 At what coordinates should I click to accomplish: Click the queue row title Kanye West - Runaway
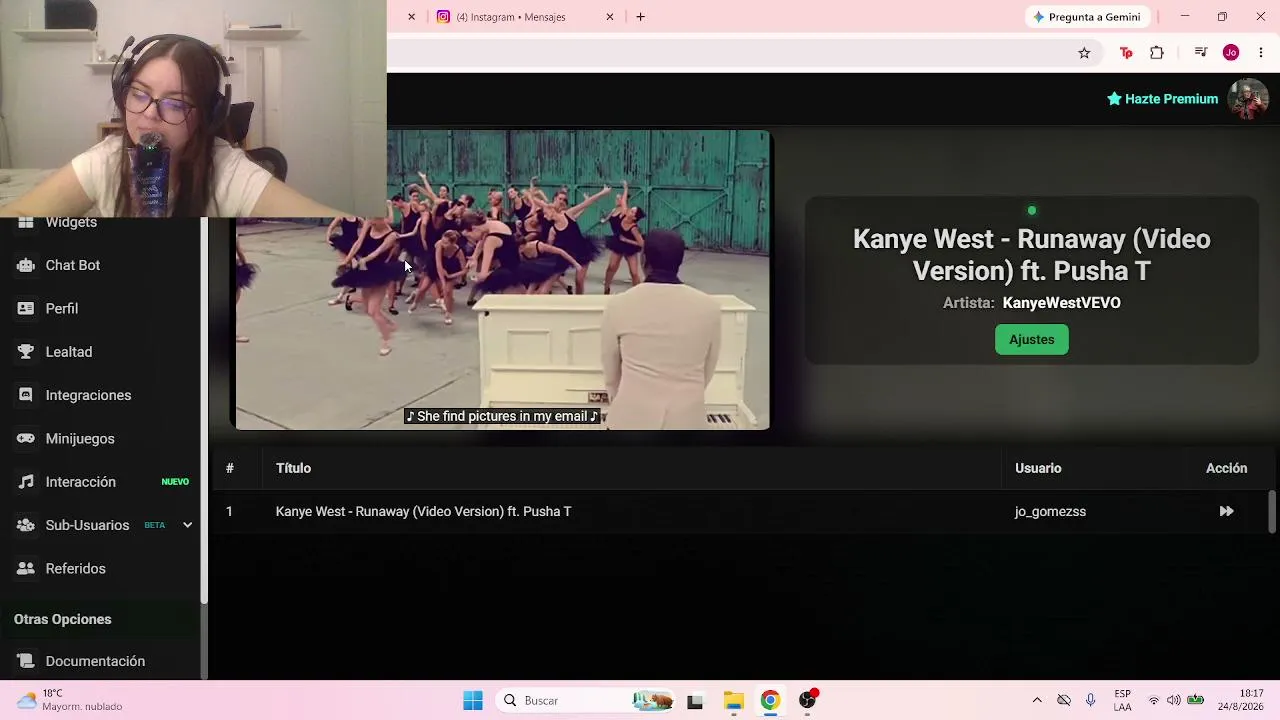coord(423,511)
